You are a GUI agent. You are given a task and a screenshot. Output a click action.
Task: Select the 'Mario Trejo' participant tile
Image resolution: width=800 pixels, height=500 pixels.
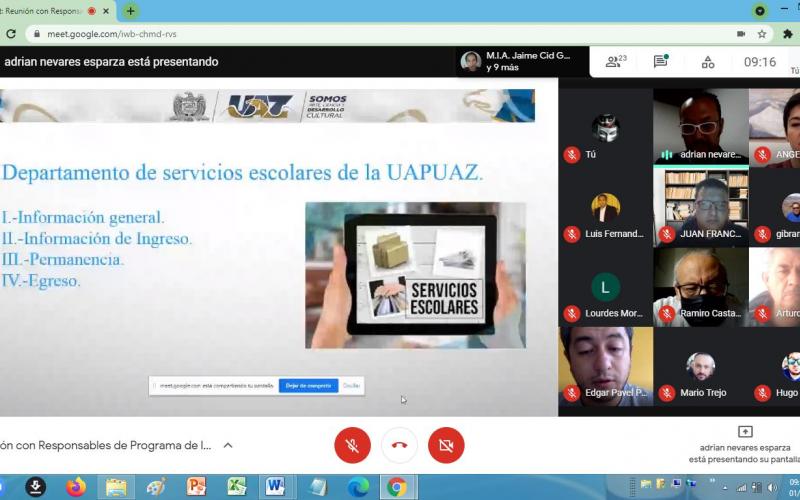(x=701, y=367)
